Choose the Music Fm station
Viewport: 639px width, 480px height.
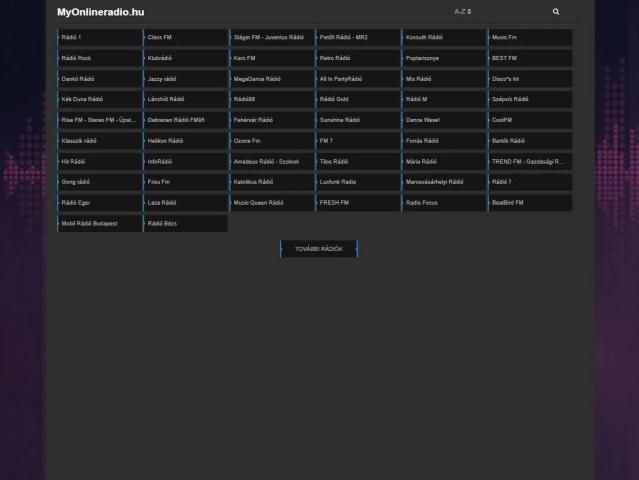tap(530, 38)
